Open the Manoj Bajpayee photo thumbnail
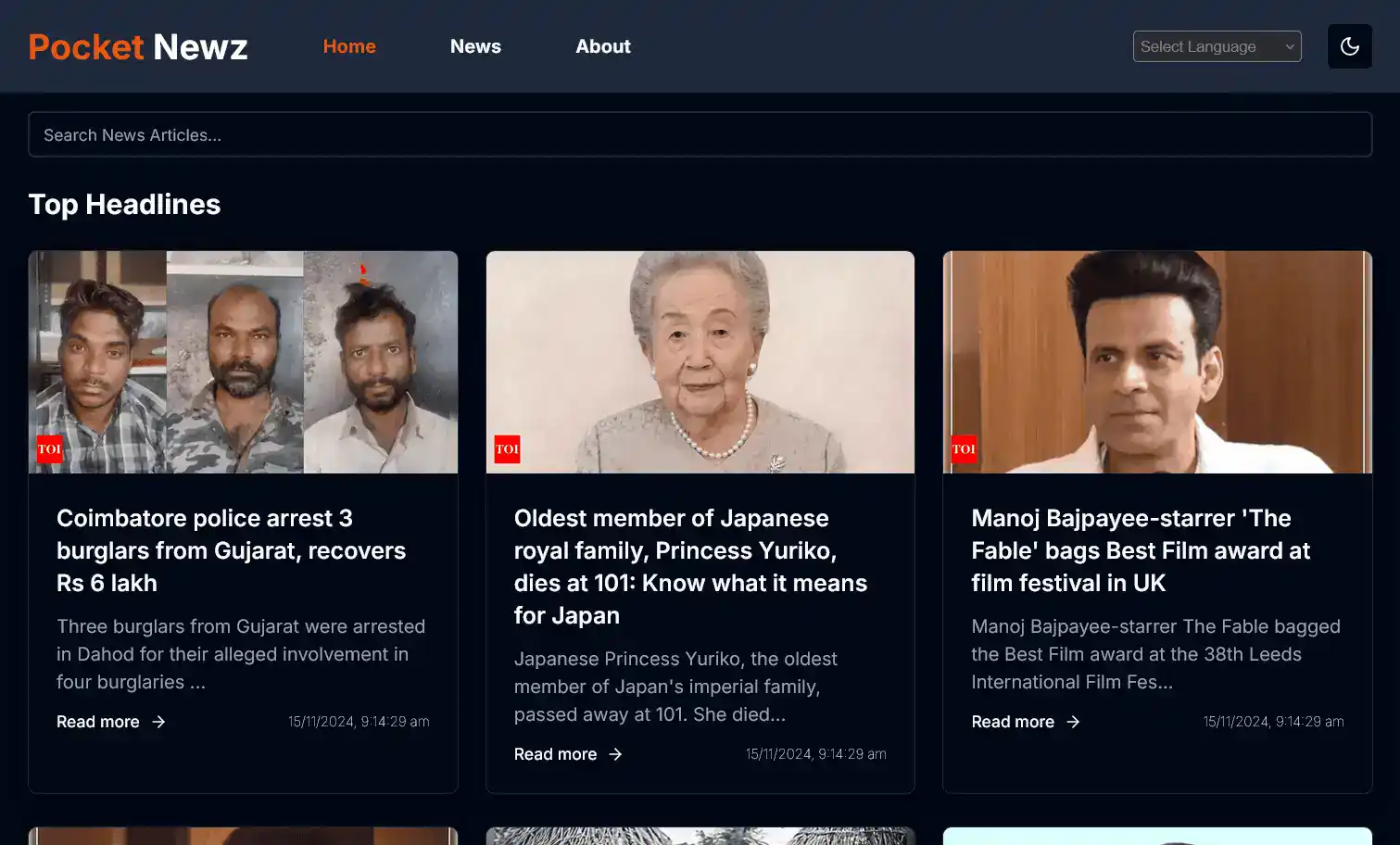1400x845 pixels. click(1157, 362)
